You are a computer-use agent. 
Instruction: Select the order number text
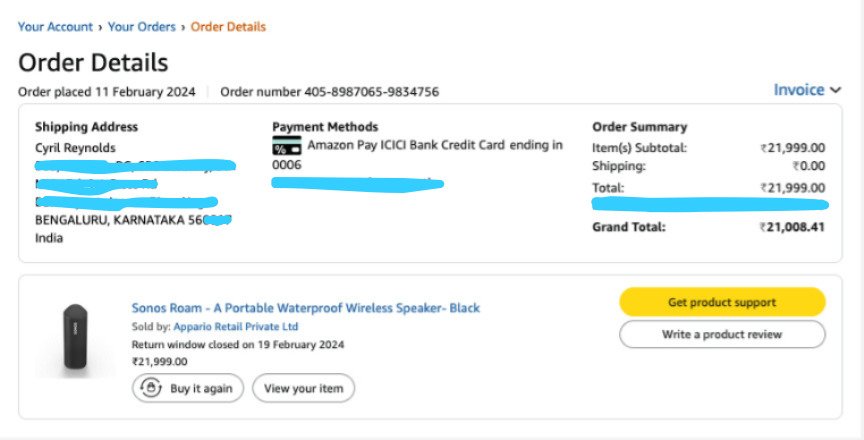click(x=330, y=92)
